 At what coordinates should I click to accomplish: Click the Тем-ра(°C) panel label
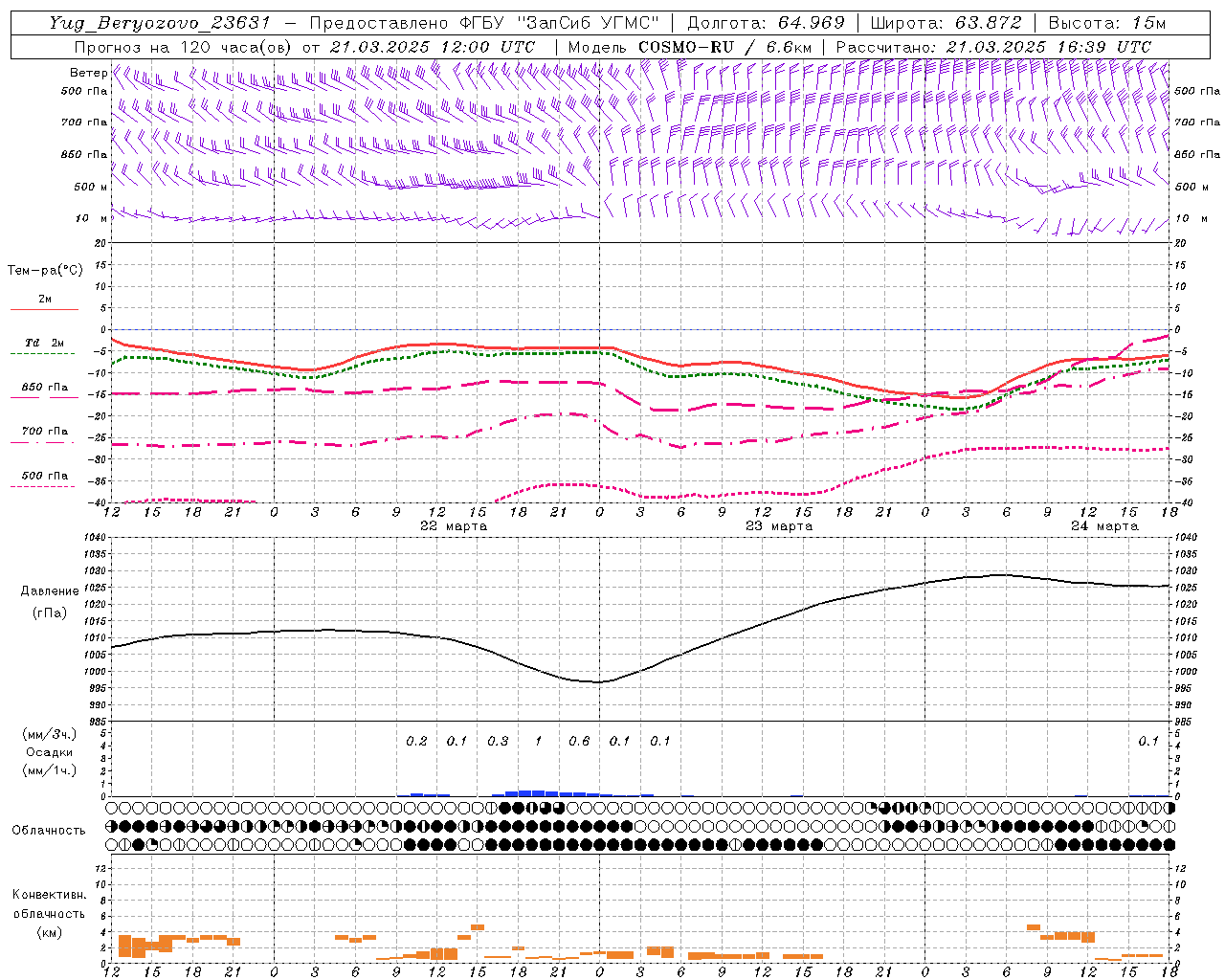click(x=45, y=271)
